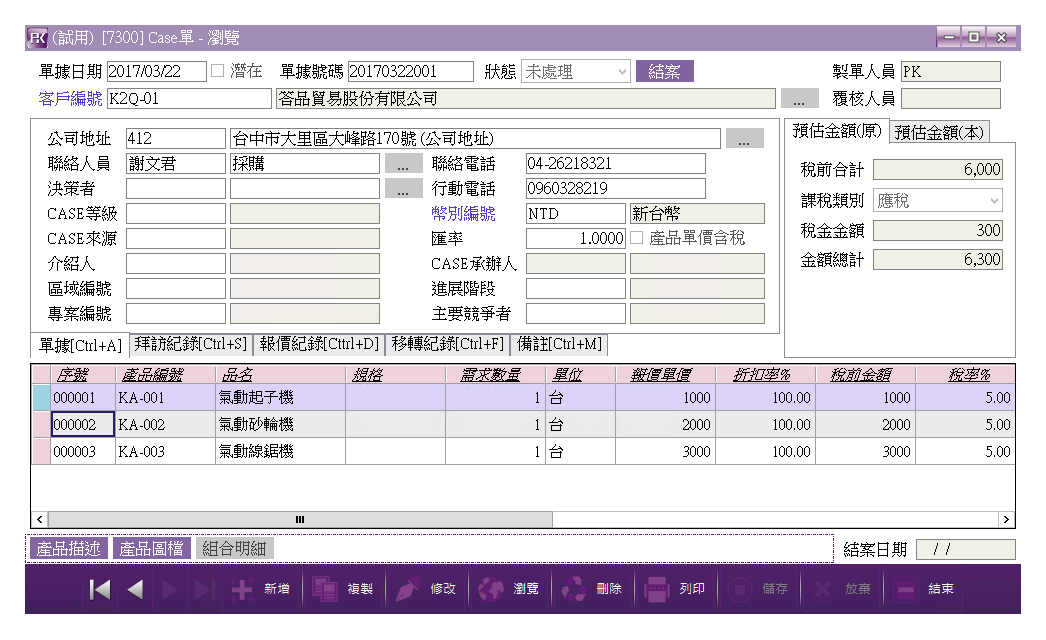Click the horizontal scrollbar of the product grid

pyautogui.click(x=300, y=520)
